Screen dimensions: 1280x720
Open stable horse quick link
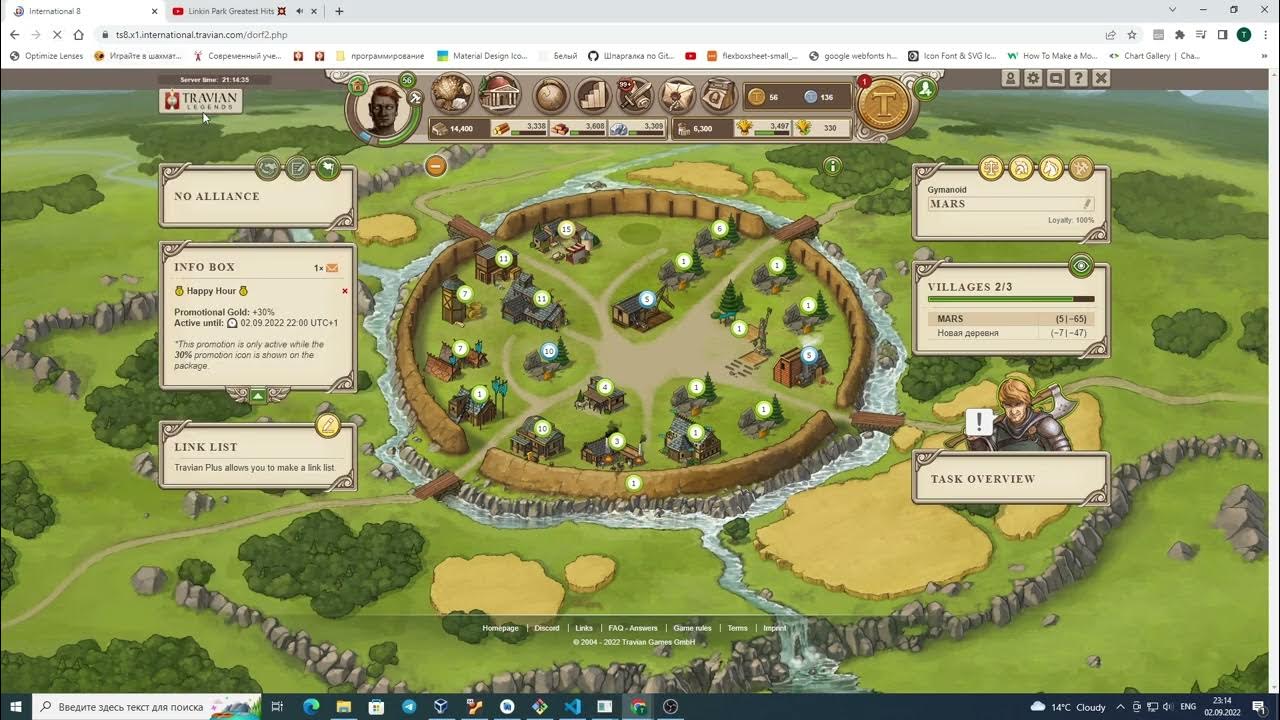1051,168
